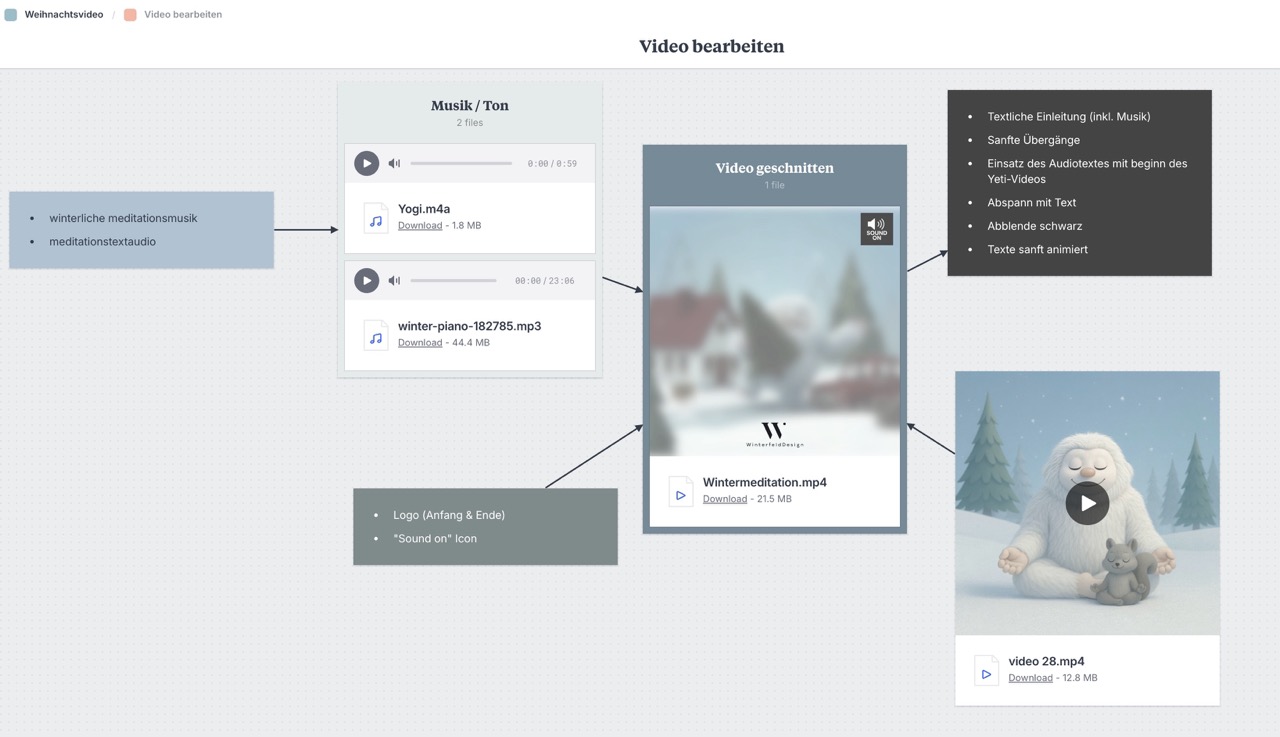Download the winter-piano-182785.mp3 file

coord(419,343)
